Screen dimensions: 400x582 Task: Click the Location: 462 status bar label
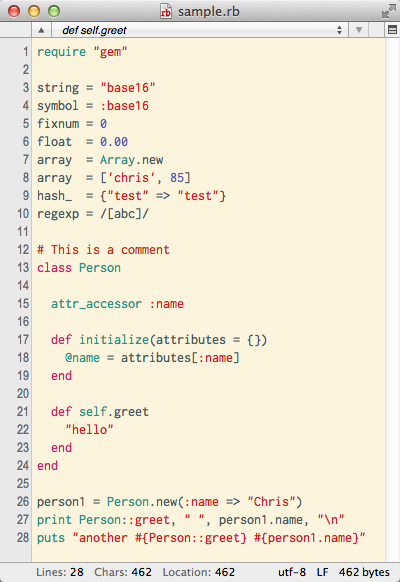coord(199,572)
